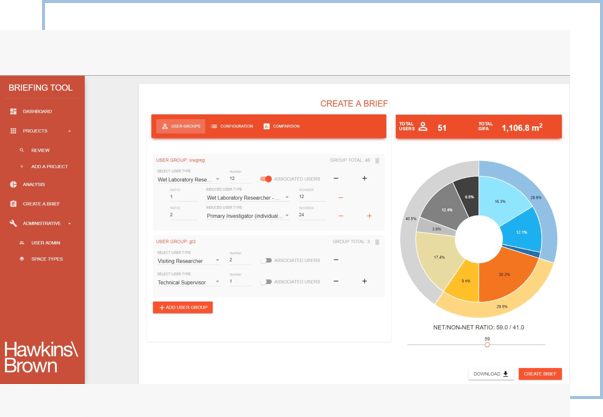The width and height of the screenshot is (603, 417).
Task: Delete user group gr2 with trash icon
Action: 377,242
